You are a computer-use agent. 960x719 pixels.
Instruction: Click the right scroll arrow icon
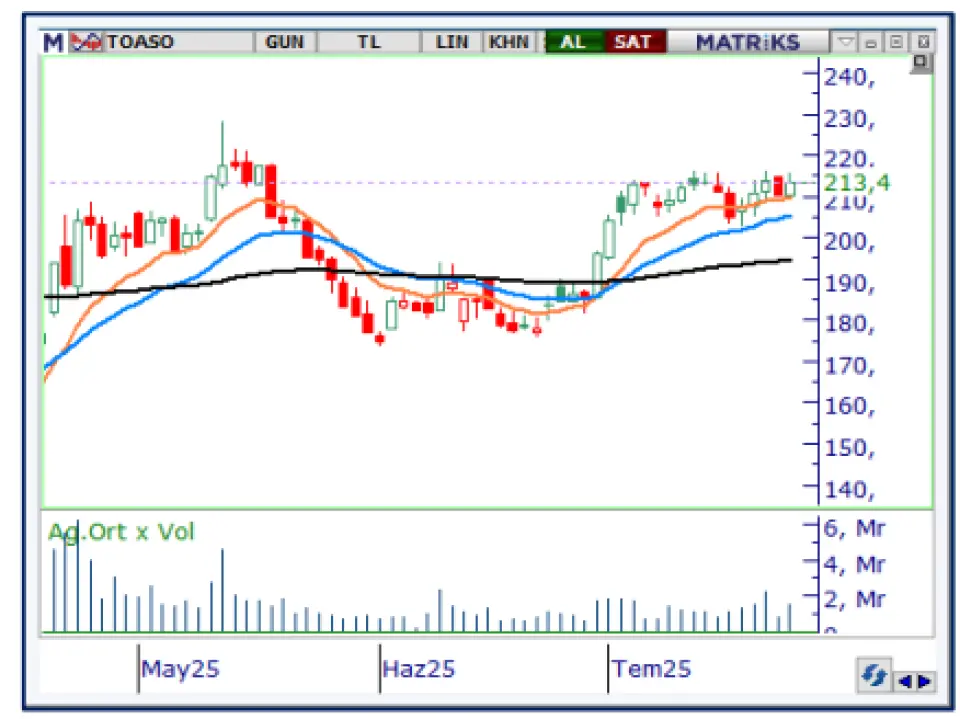tap(924, 681)
